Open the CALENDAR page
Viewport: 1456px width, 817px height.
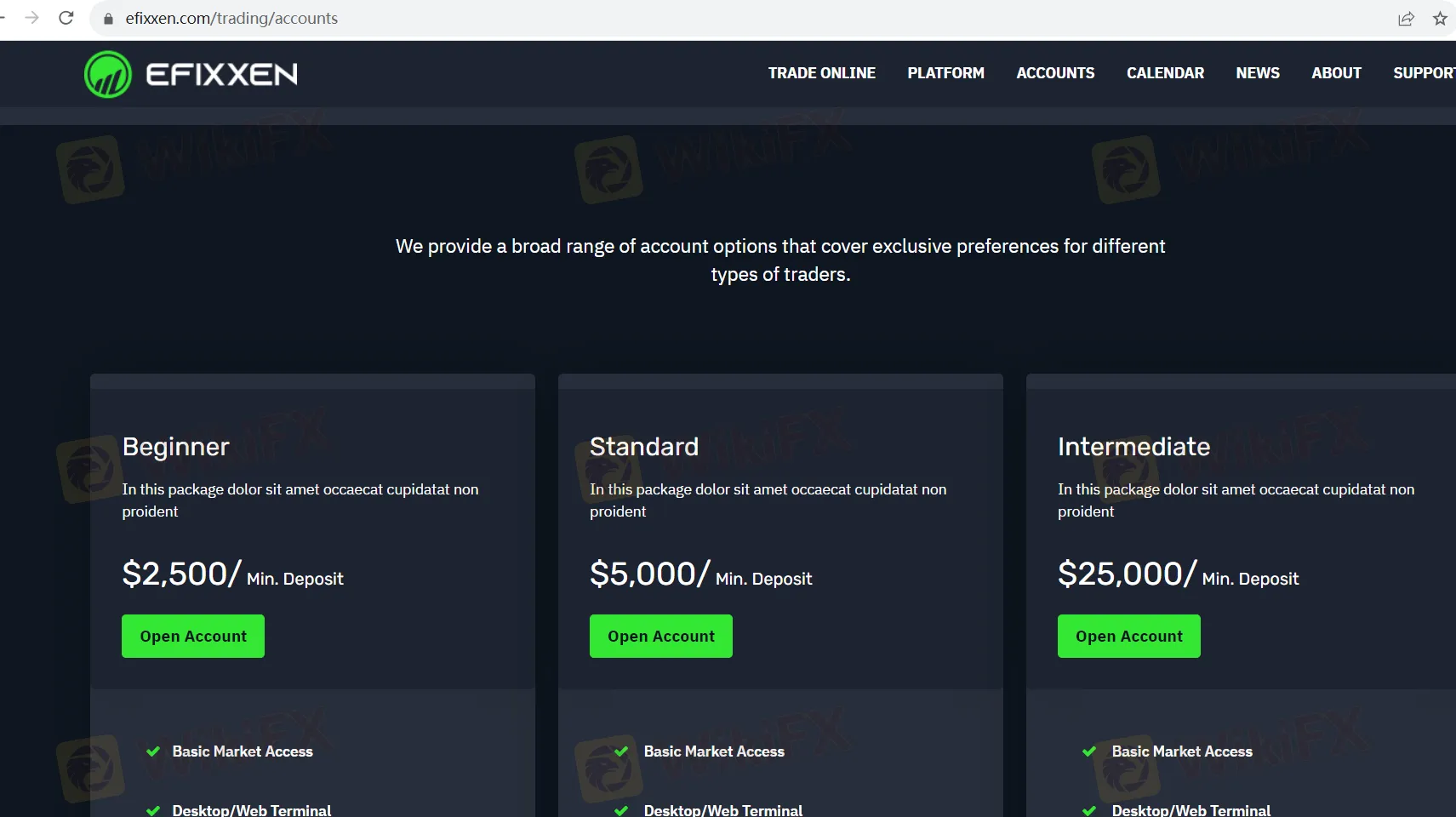(1165, 73)
